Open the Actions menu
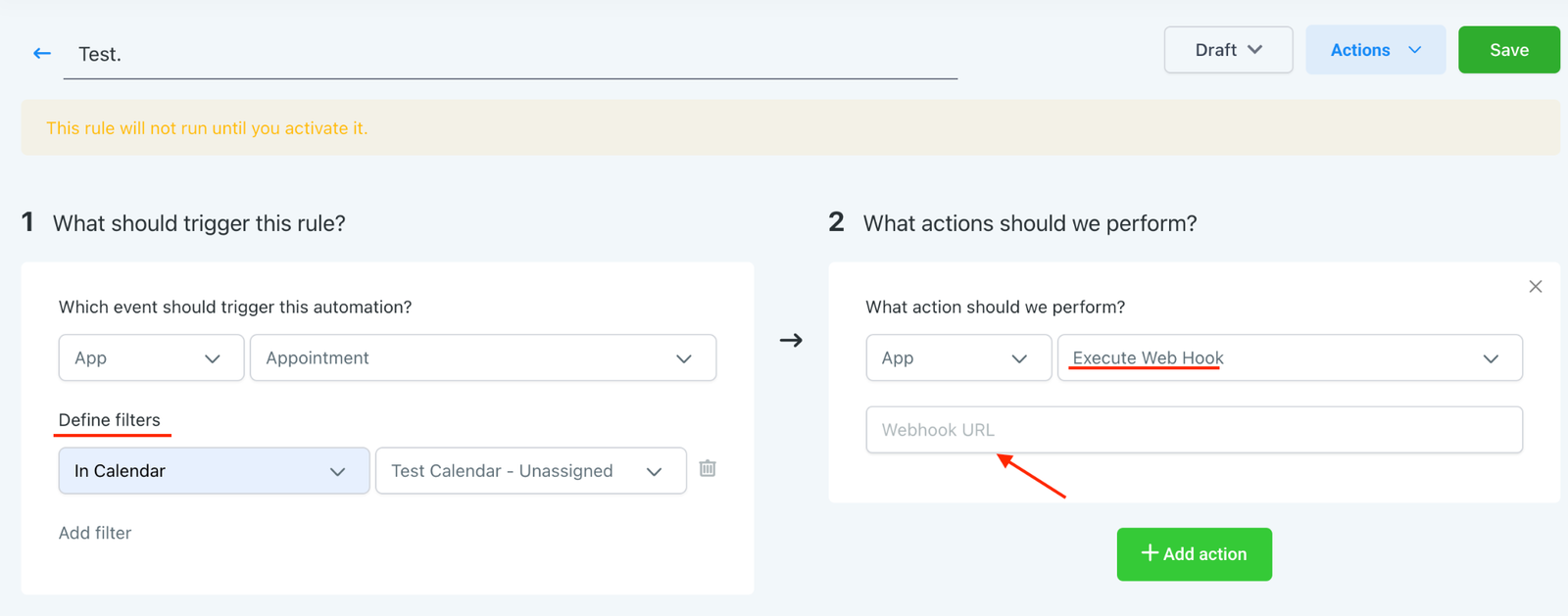 (x=1375, y=50)
